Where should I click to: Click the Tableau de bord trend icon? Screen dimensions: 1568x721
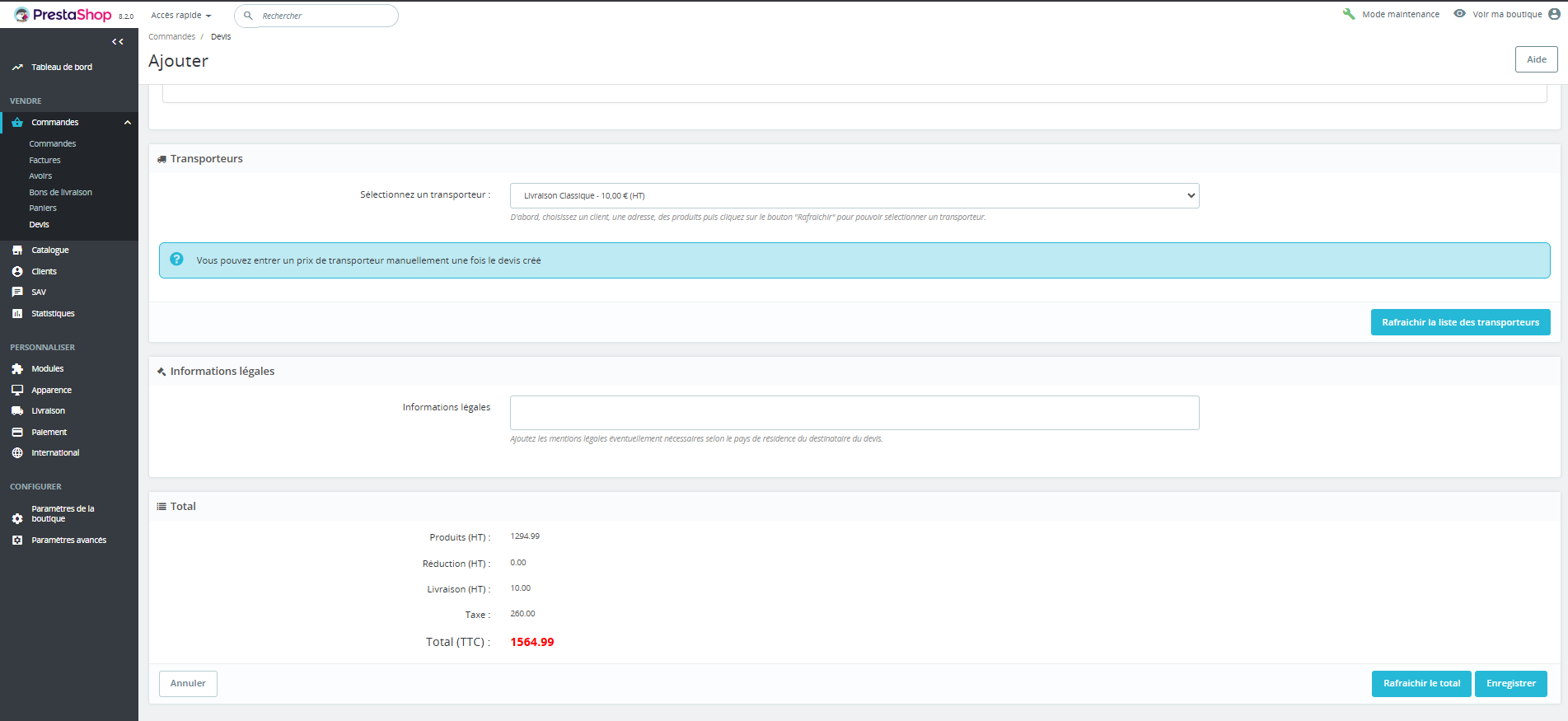[17, 68]
